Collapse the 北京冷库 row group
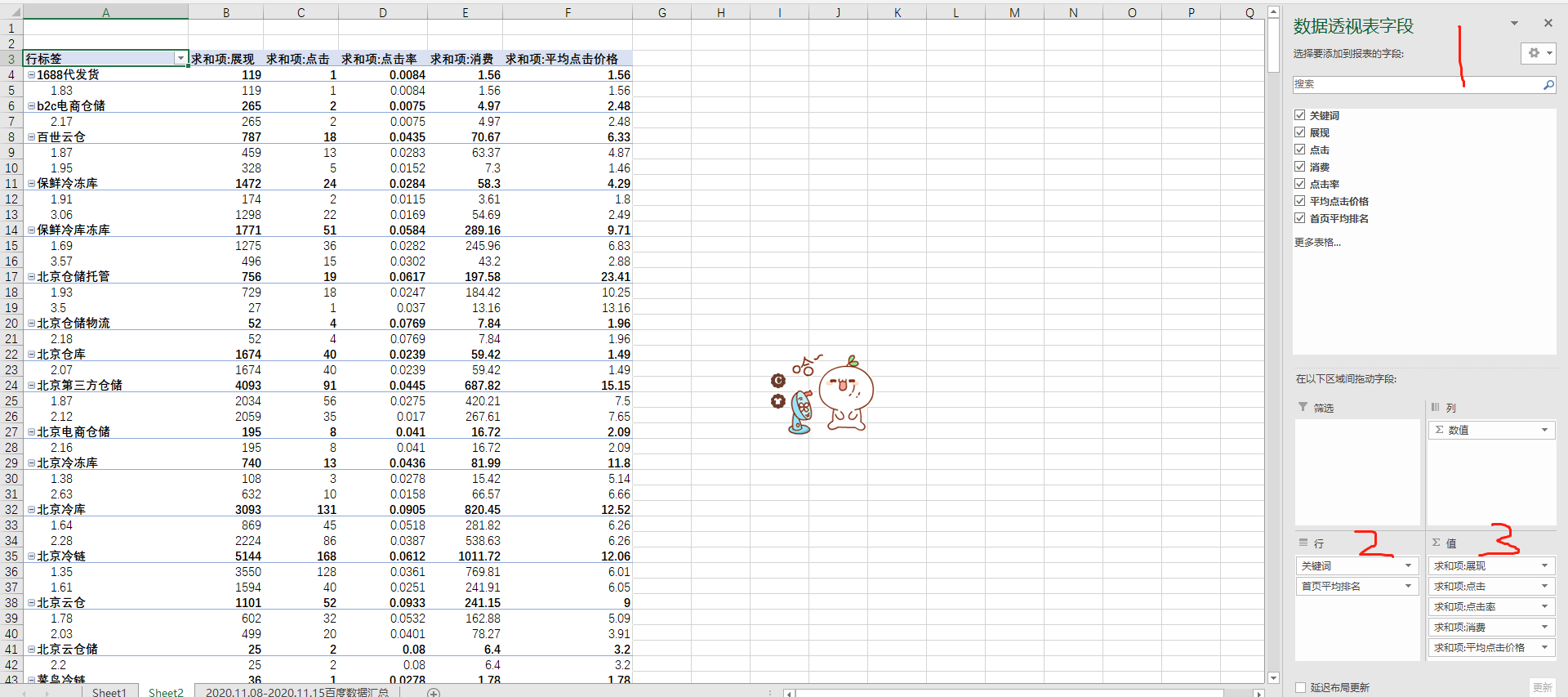 tap(31, 510)
